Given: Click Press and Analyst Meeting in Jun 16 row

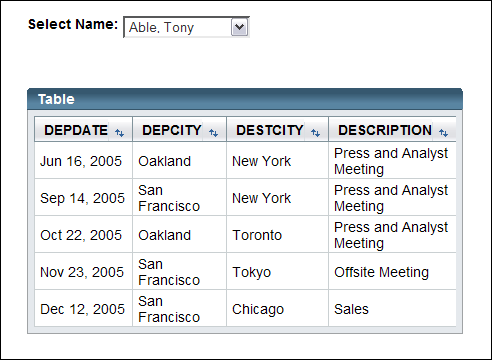Looking at the screenshot, I should coord(392,161).
